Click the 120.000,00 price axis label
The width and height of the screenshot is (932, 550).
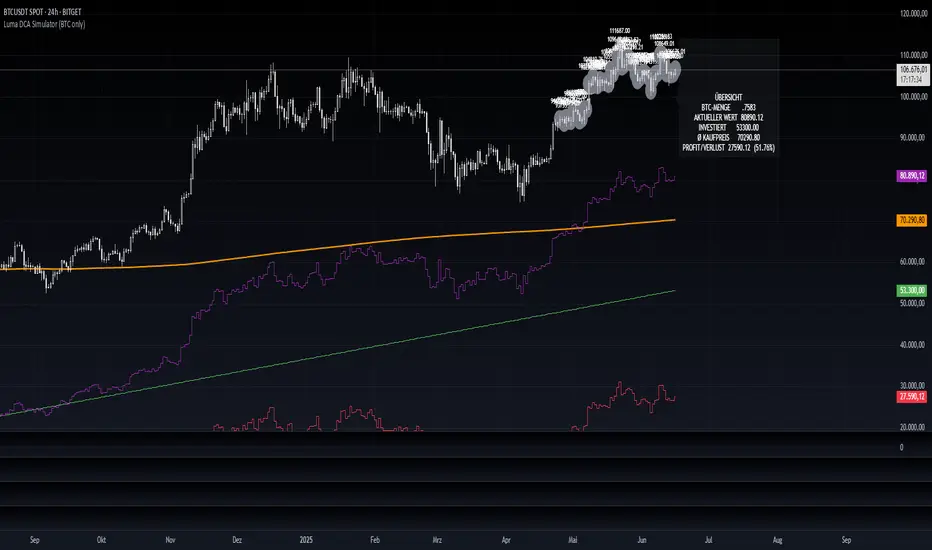coord(913,14)
